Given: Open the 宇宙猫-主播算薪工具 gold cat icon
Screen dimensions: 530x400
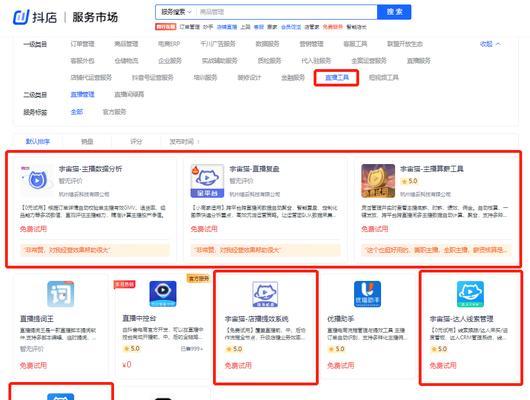Looking at the screenshot, I should pos(378,181).
